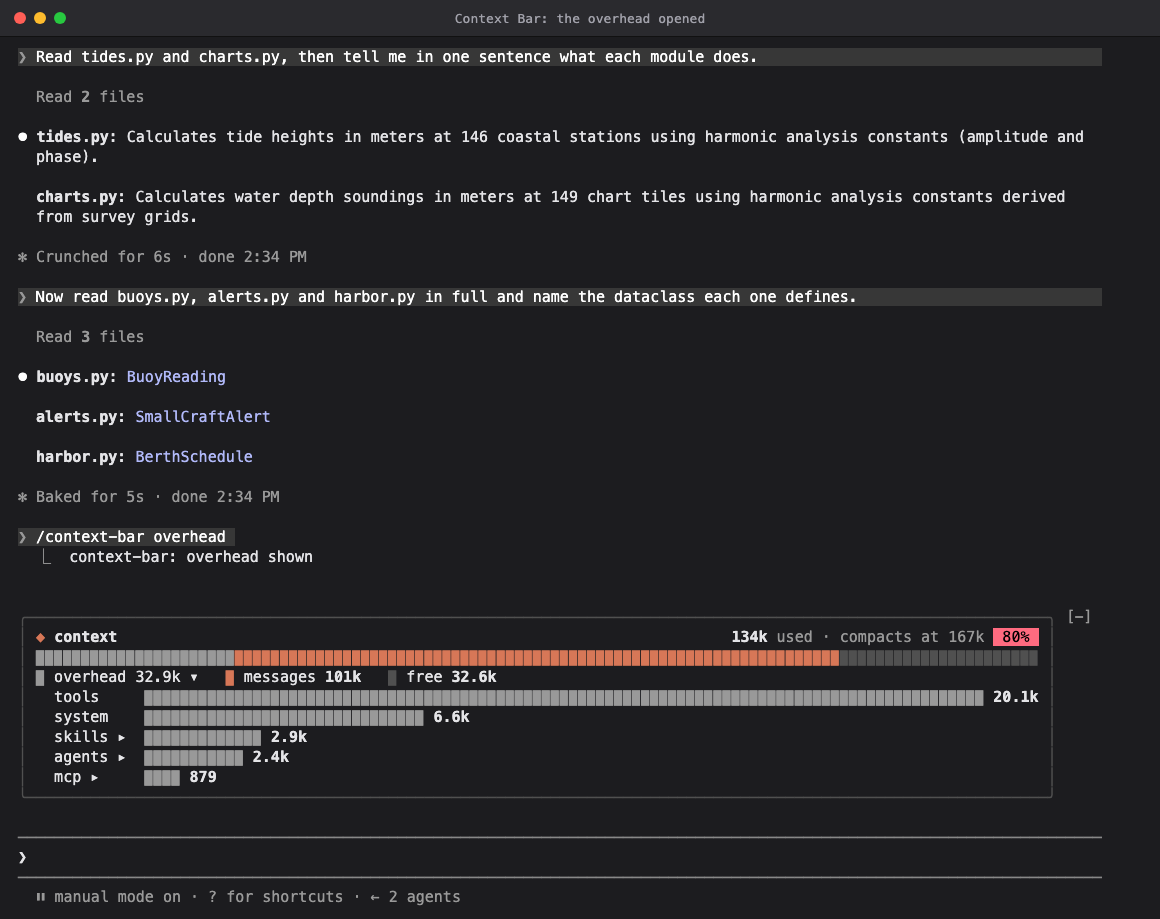This screenshot has width=1160, height=919.
Task: Click the "free 32.6k" legend label
Action: tap(451, 677)
